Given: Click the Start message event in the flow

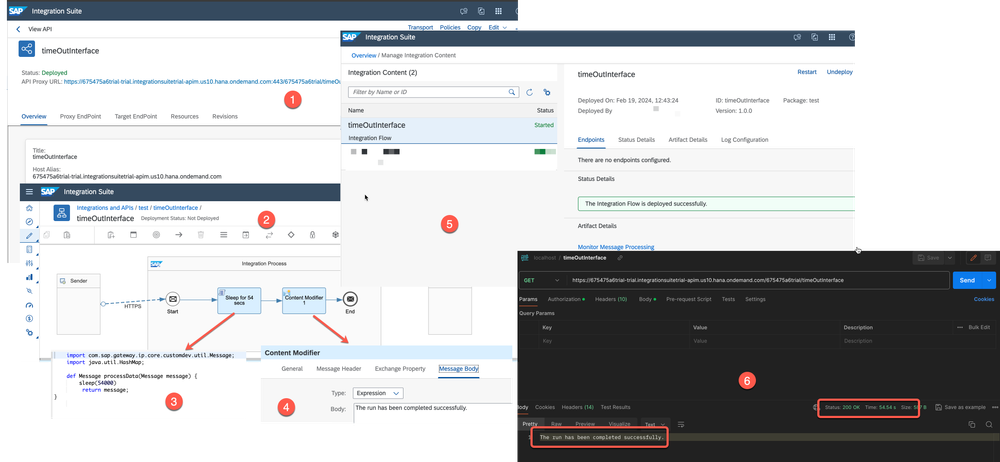Looking at the screenshot, I should (x=172, y=297).
